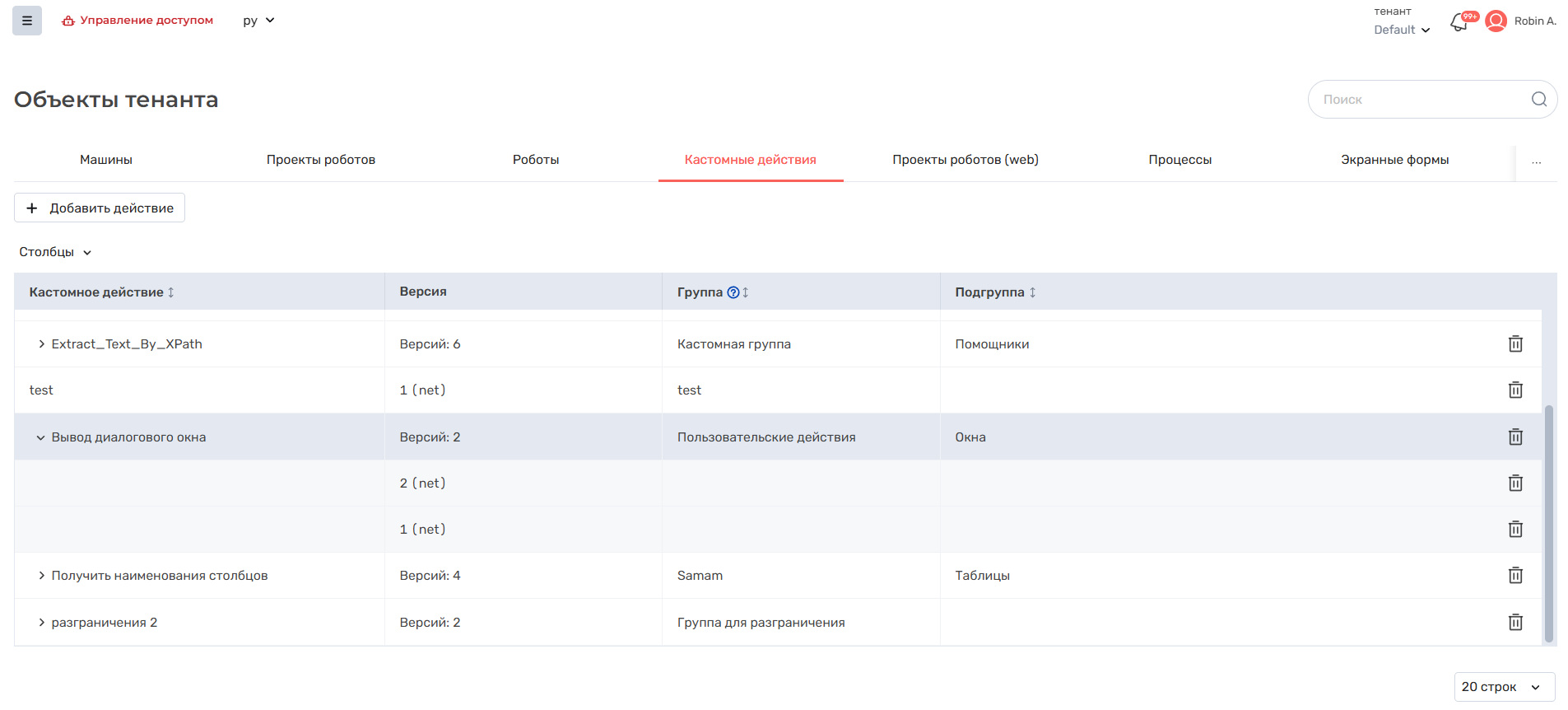
Task: Delete version 2 (net) row
Action: point(1514,483)
